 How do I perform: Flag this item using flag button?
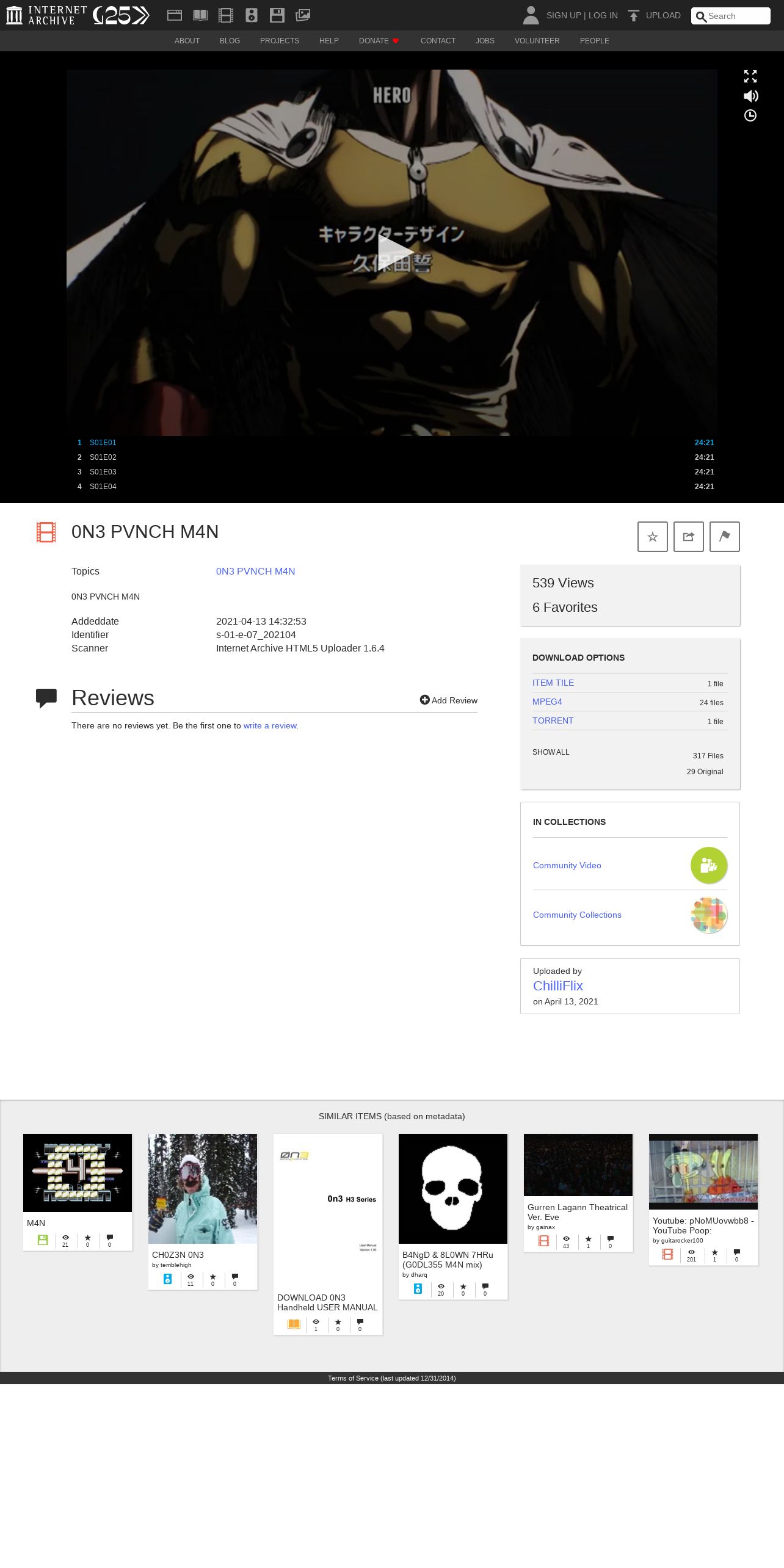click(x=725, y=537)
